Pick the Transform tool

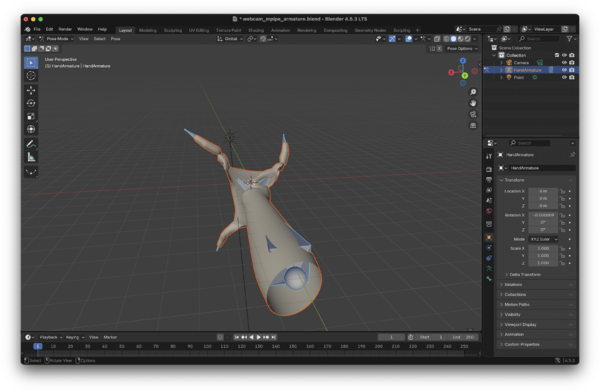(31, 129)
